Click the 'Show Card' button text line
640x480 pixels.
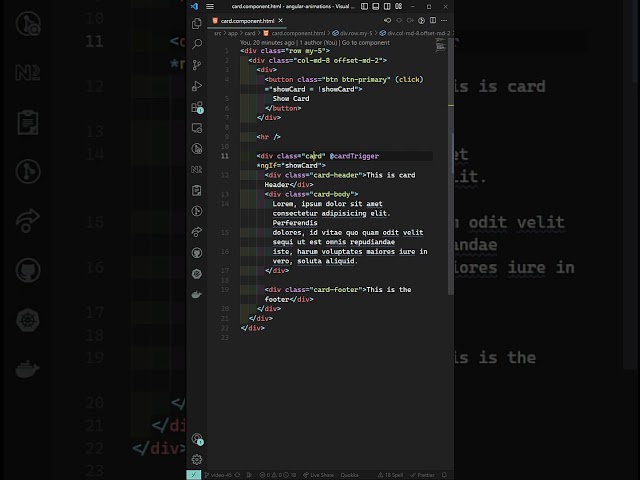tap(291, 99)
